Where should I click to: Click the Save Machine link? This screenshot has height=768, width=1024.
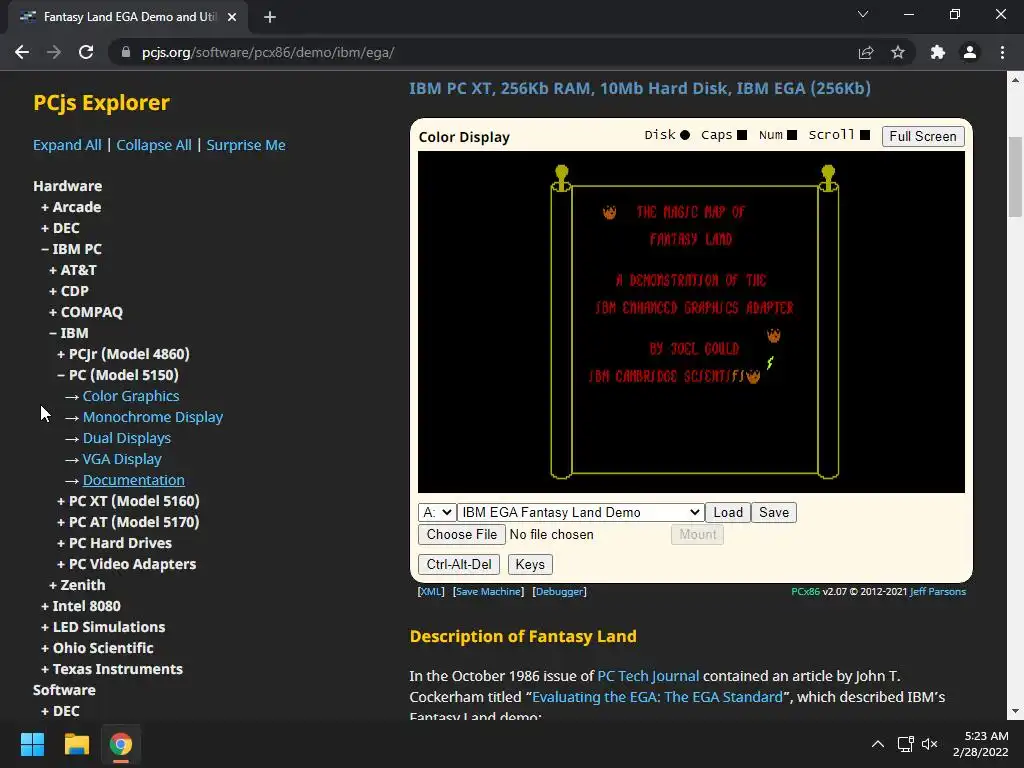coord(488,592)
